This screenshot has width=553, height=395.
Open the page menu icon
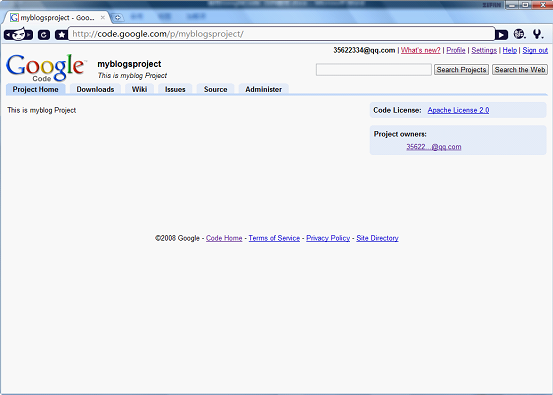coord(519,34)
